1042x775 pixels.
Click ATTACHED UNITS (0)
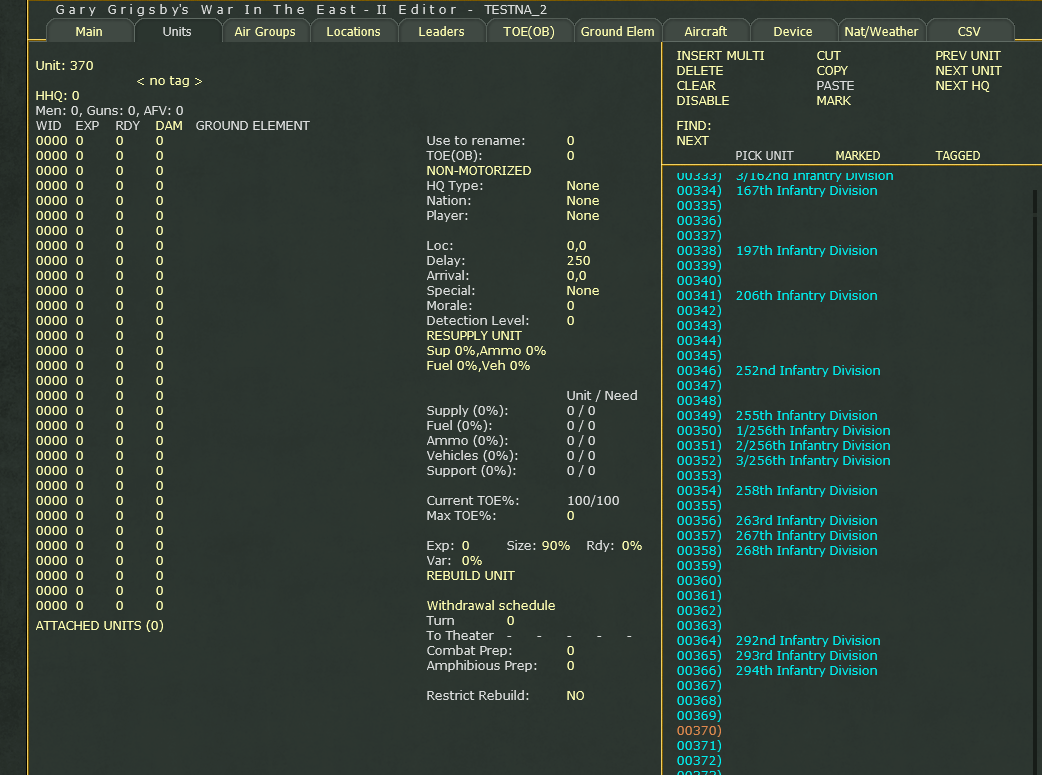pos(100,625)
